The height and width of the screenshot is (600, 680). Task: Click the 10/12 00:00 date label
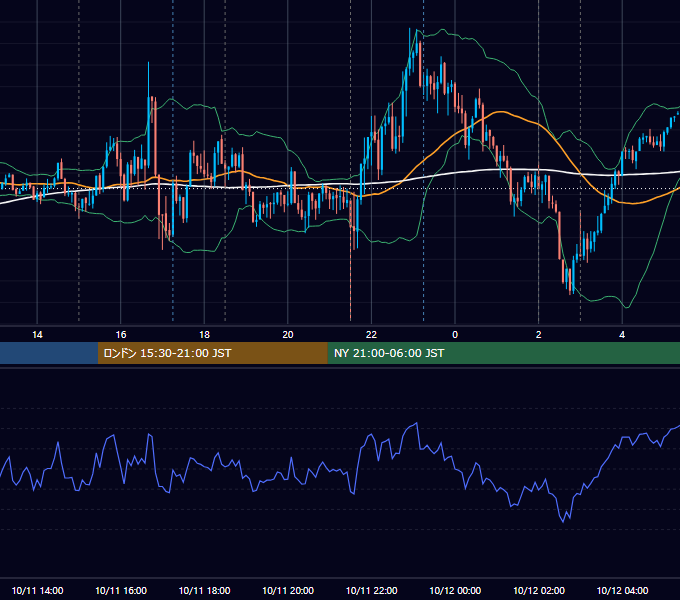click(x=455, y=590)
